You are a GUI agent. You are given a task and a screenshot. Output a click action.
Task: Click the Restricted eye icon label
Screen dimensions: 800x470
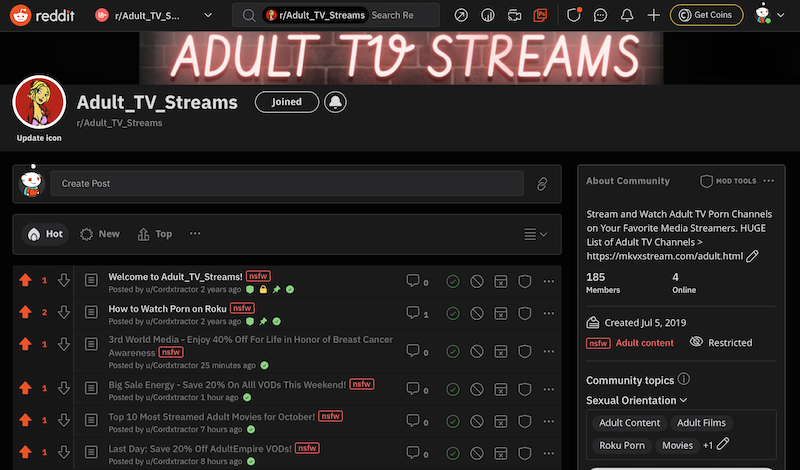tap(720, 342)
